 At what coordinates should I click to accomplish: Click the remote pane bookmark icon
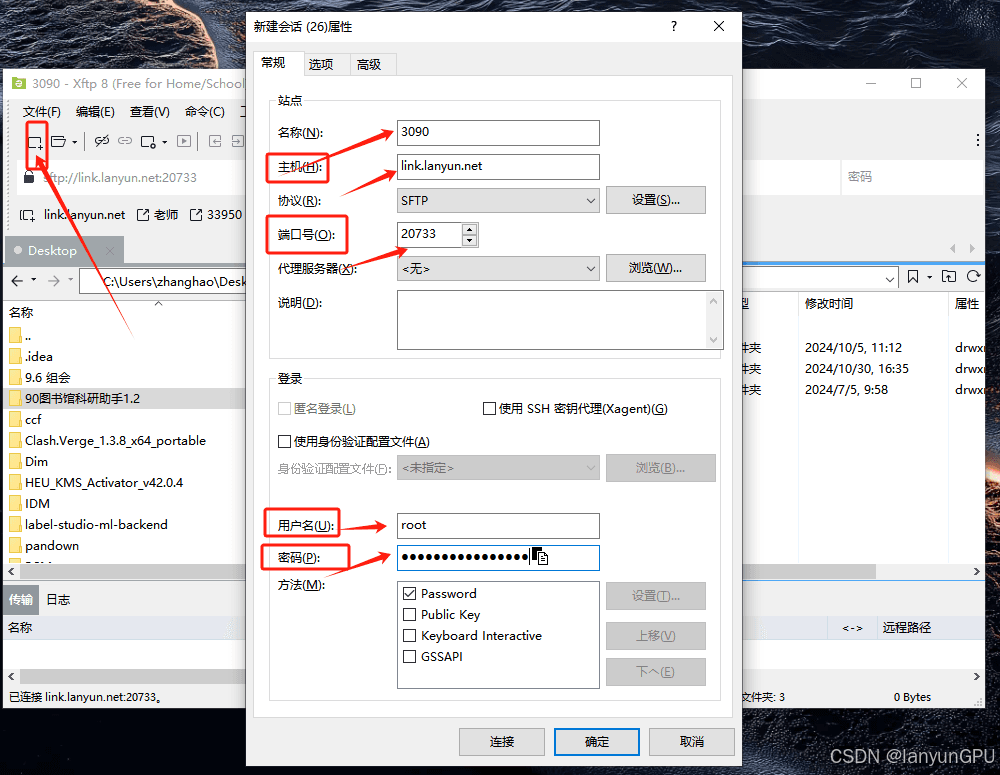pyautogui.click(x=912, y=277)
